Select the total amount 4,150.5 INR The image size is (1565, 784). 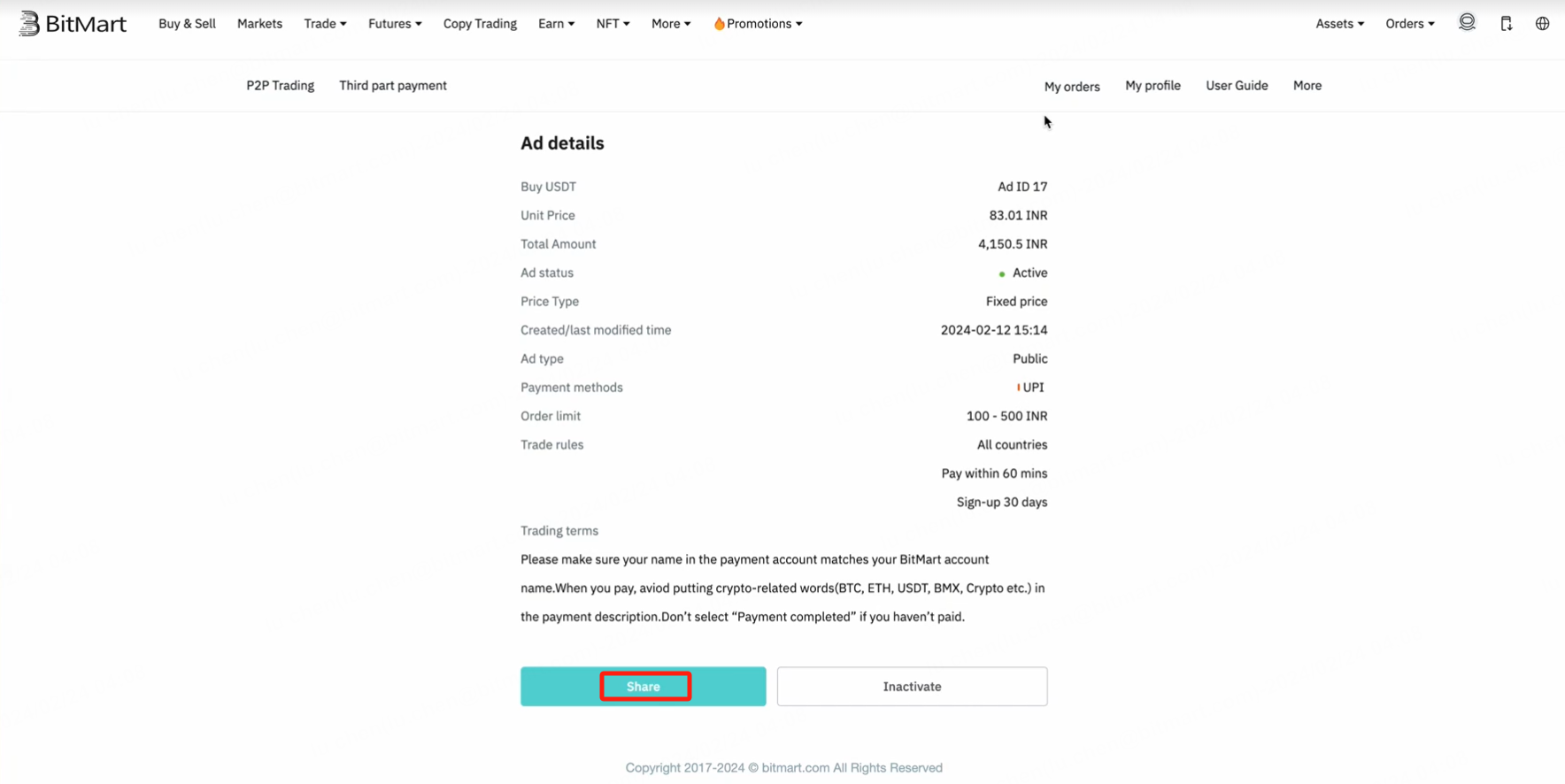pos(1013,244)
